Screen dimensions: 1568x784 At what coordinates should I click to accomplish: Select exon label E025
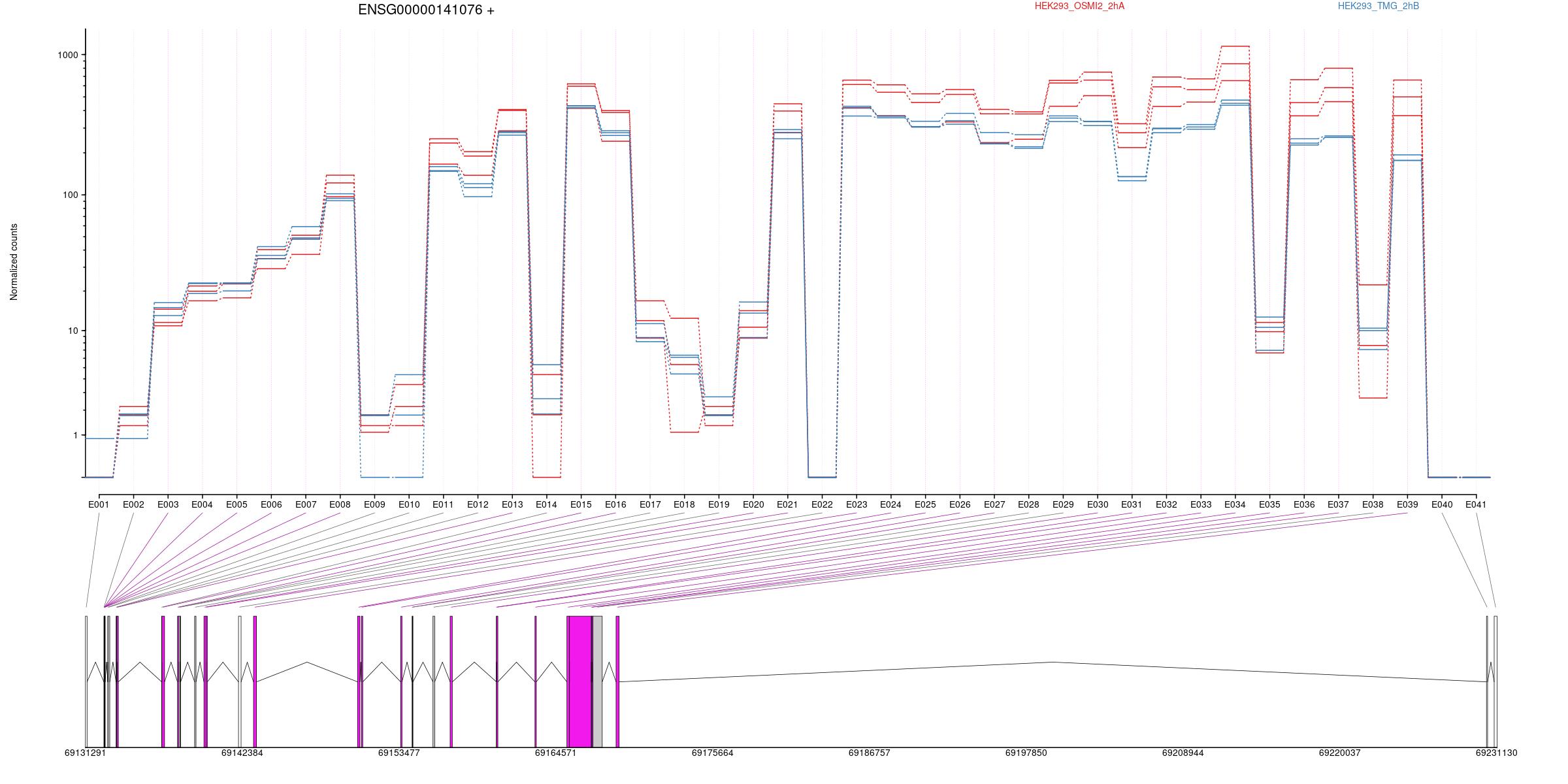tap(925, 504)
